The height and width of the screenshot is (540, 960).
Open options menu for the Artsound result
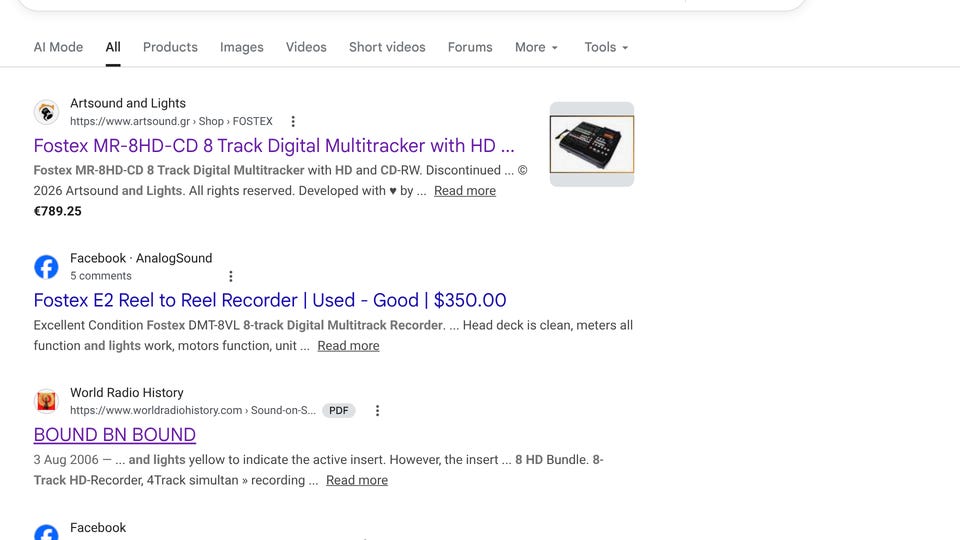293,121
